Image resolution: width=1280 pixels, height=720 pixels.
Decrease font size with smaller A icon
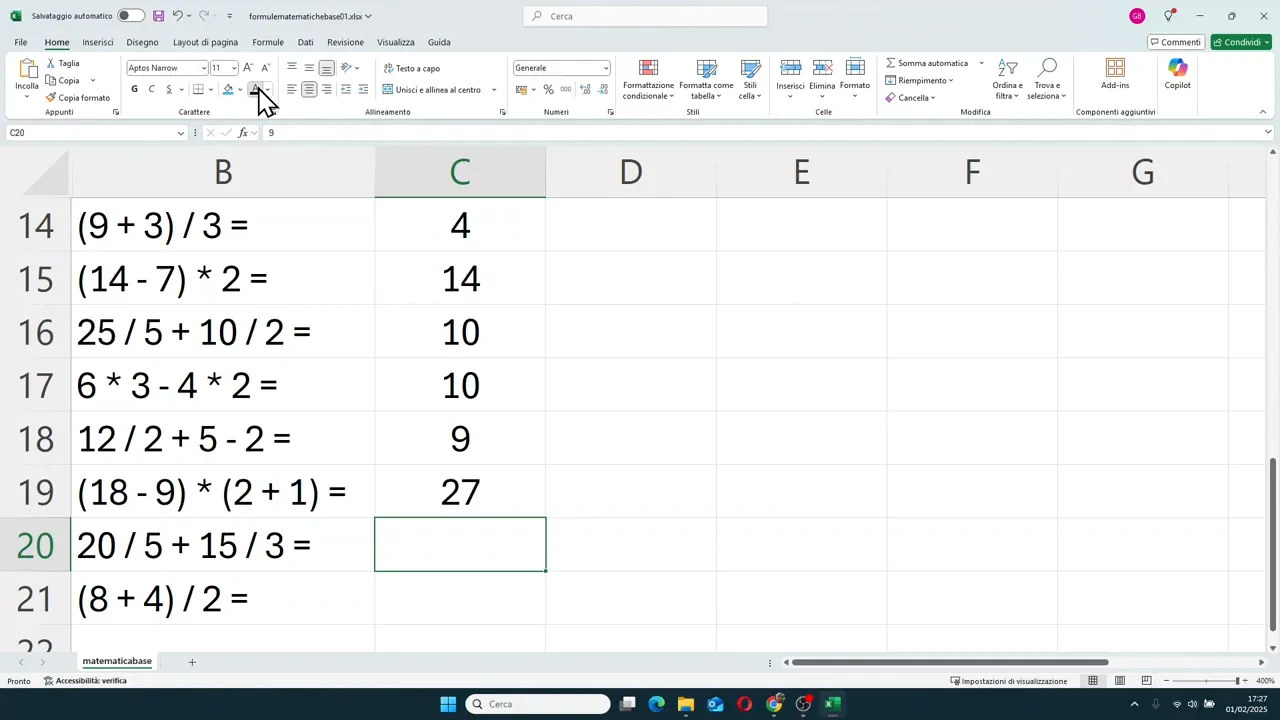265,68
